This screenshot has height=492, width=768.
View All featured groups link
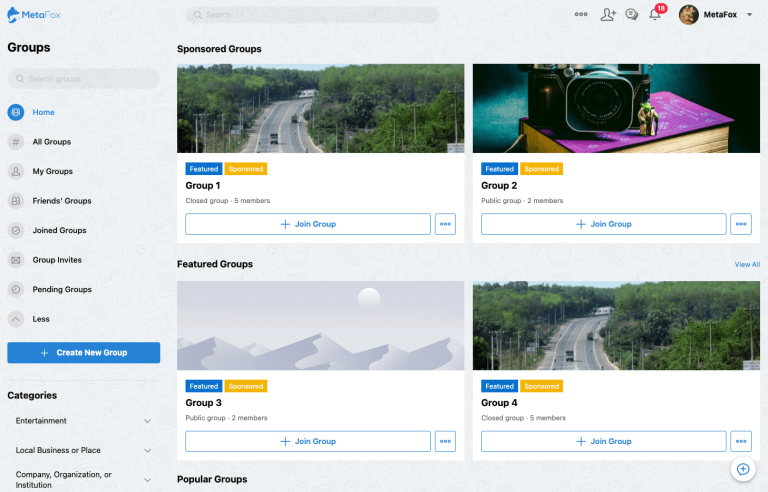point(747,265)
